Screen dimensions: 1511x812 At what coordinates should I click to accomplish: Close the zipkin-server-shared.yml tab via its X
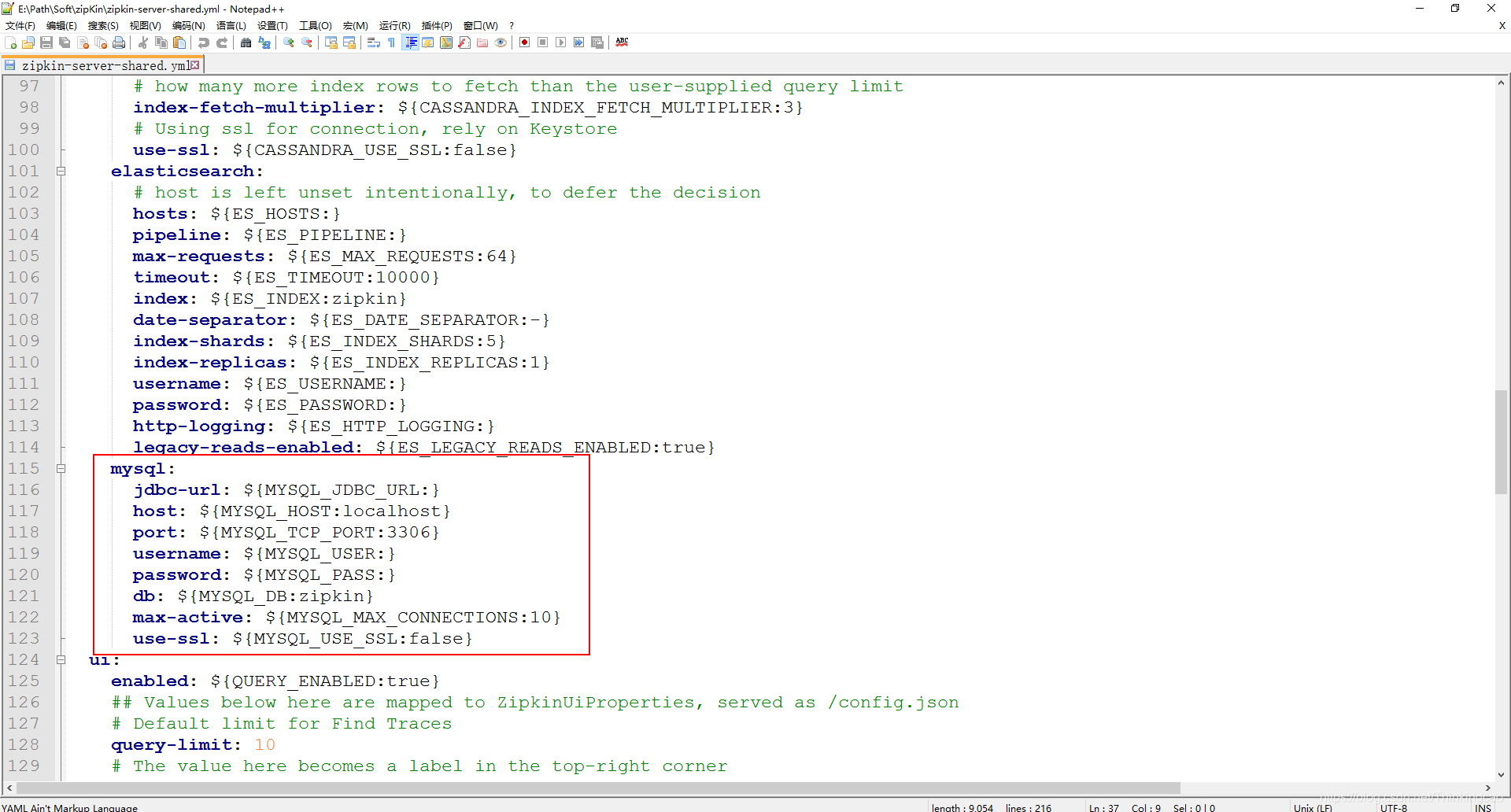[195, 65]
